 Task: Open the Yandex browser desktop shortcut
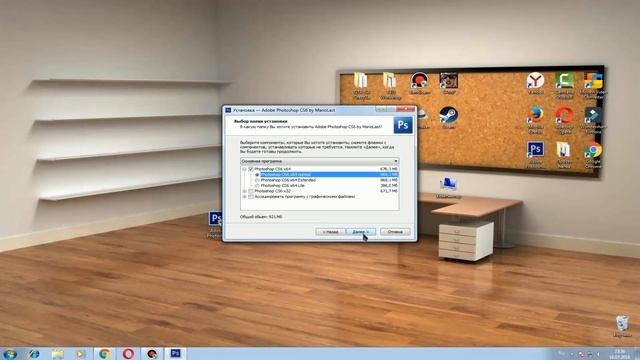(535, 84)
